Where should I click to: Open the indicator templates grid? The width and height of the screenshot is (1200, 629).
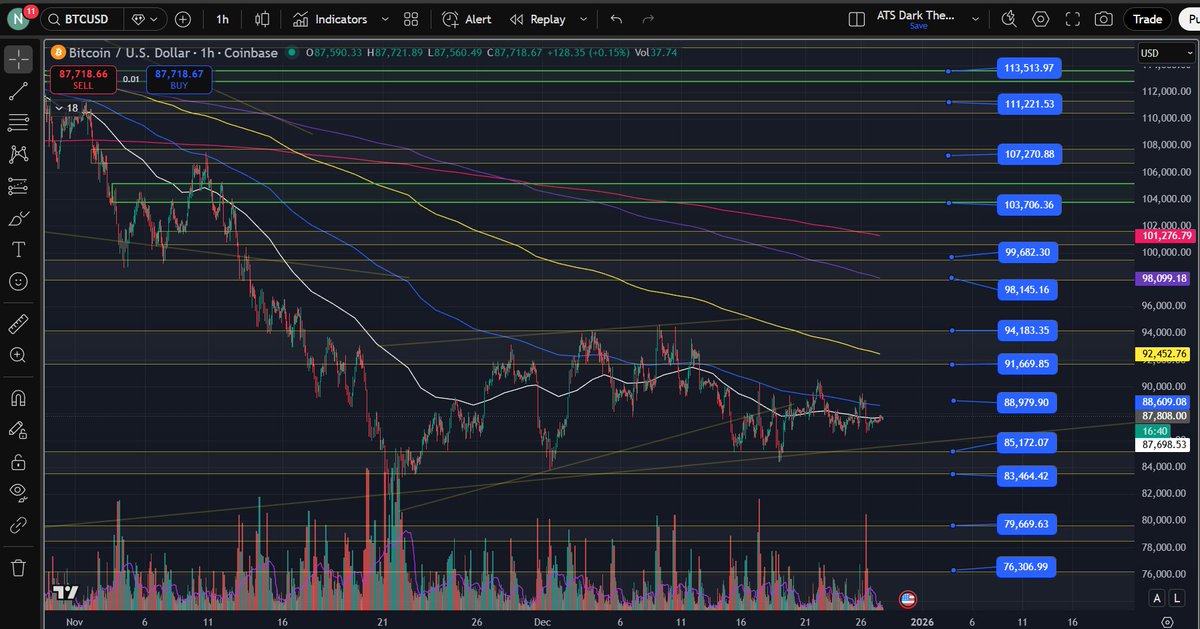[411, 19]
